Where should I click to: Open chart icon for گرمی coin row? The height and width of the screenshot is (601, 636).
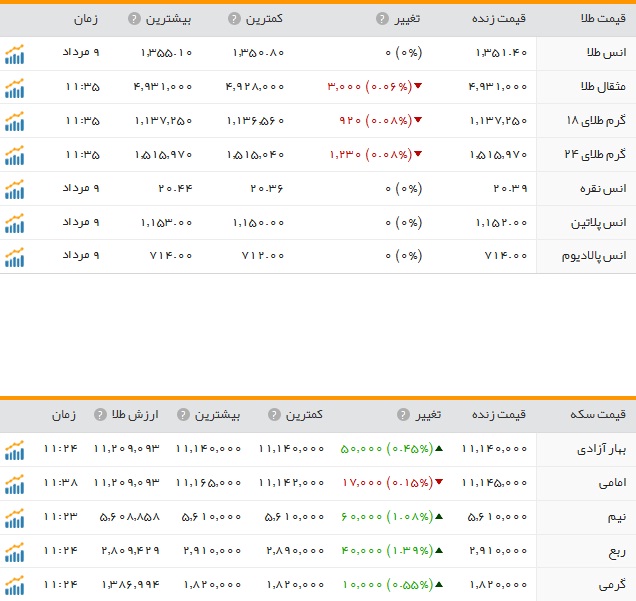coord(15,586)
